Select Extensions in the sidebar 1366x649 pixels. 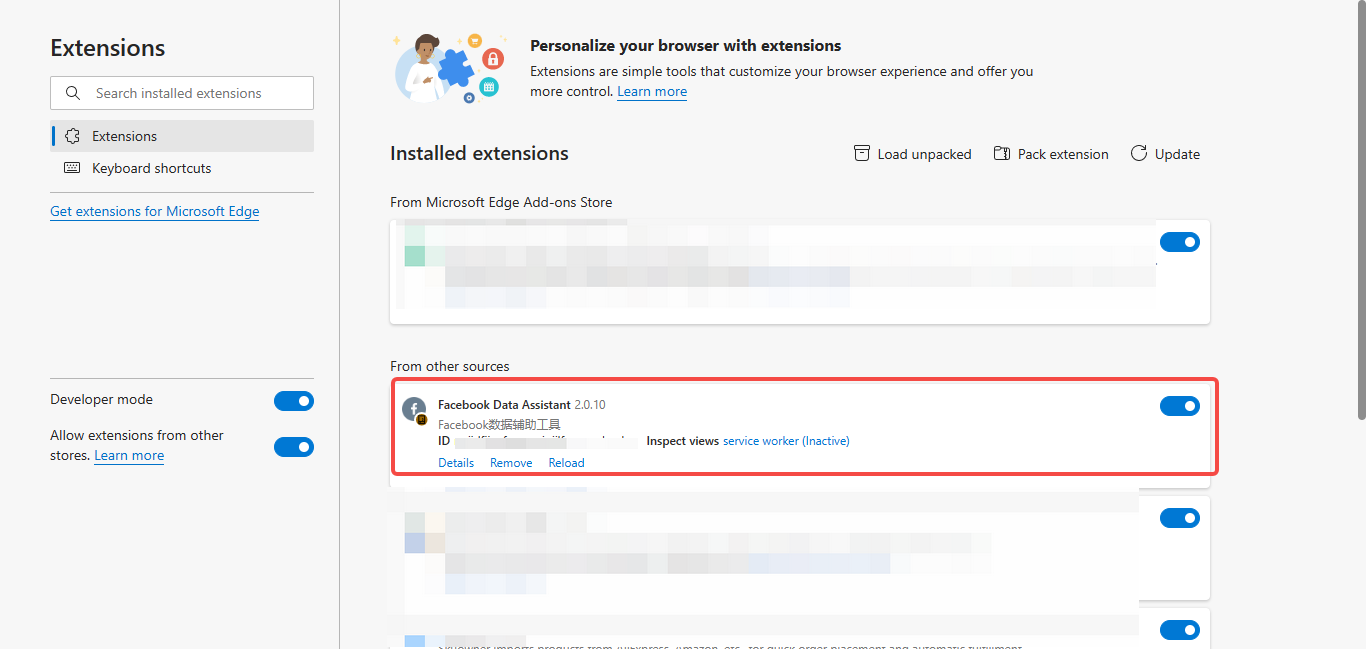pyautogui.click(x=182, y=136)
